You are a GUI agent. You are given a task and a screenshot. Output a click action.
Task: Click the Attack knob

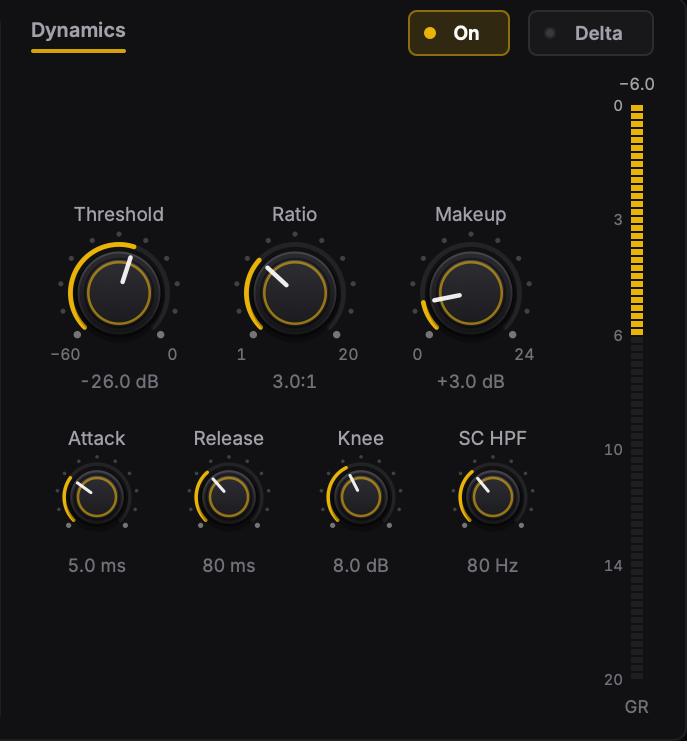(x=97, y=497)
